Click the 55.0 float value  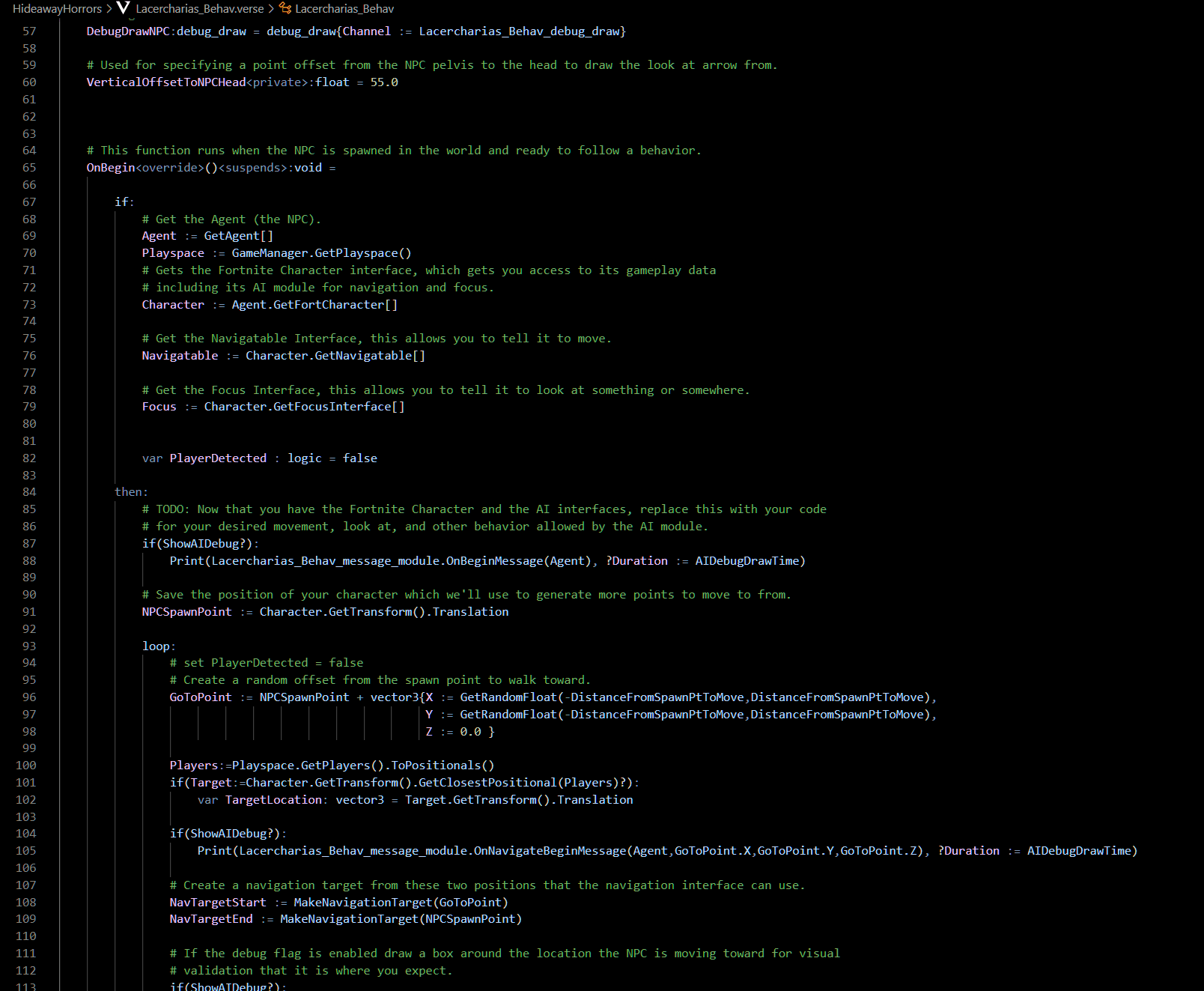click(x=384, y=82)
